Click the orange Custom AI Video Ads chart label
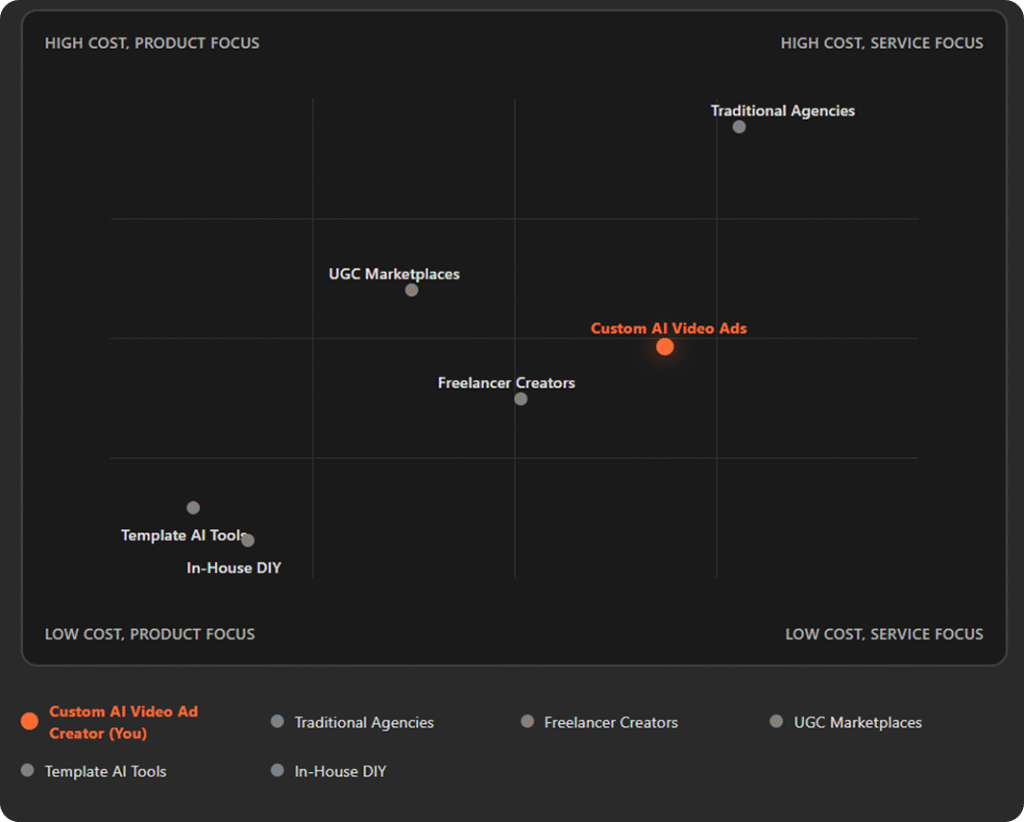Viewport: 1024px width, 822px height. pos(668,328)
